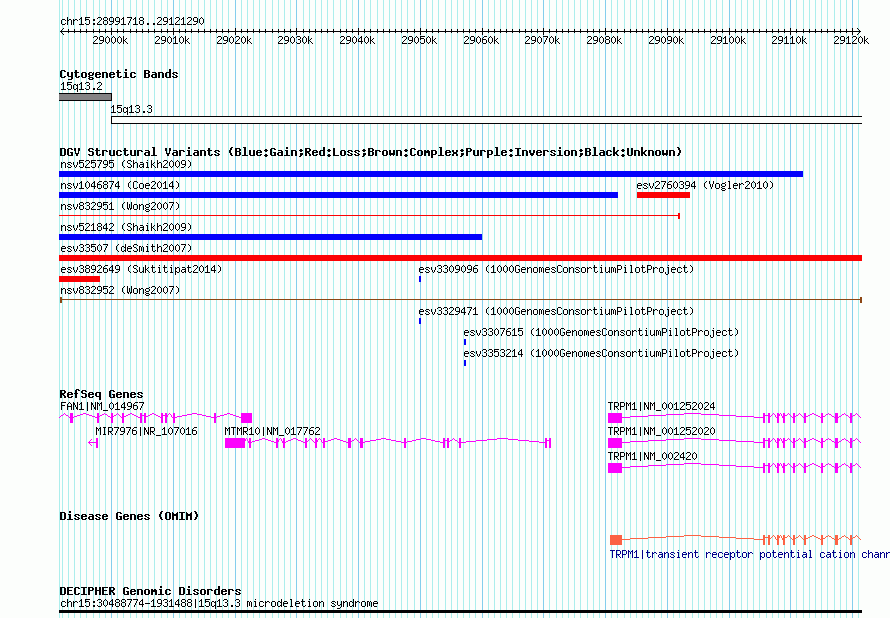Select the esv33507 (deSmith2007) red bar
The width and height of the screenshot is (890, 618).
(x=460, y=258)
